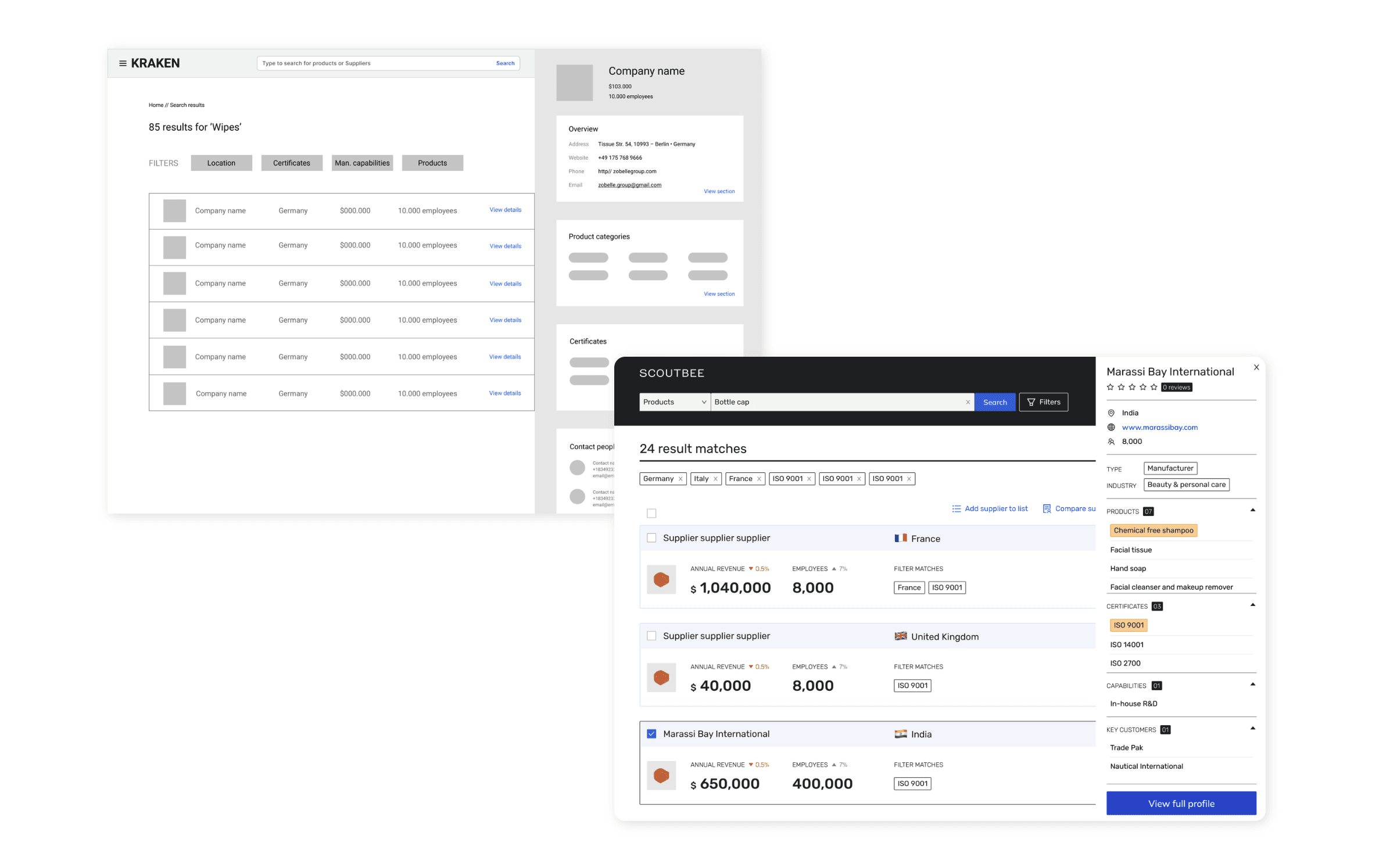Click Add supplier to list icon

click(x=956, y=508)
